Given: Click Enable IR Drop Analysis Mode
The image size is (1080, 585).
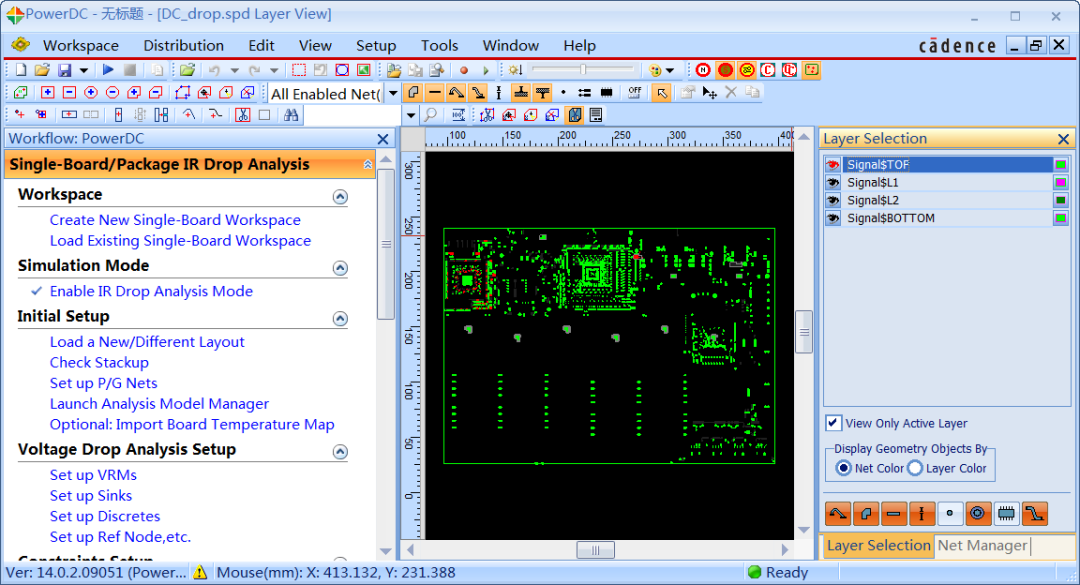Looking at the screenshot, I should point(151,291).
